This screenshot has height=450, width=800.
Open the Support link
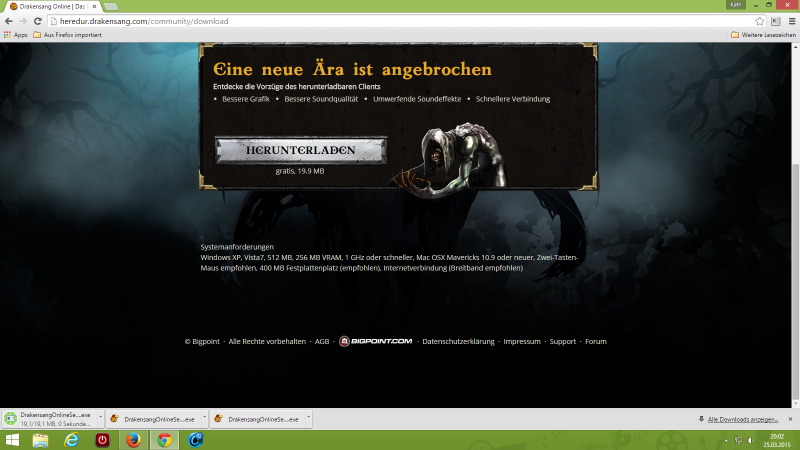tap(562, 341)
